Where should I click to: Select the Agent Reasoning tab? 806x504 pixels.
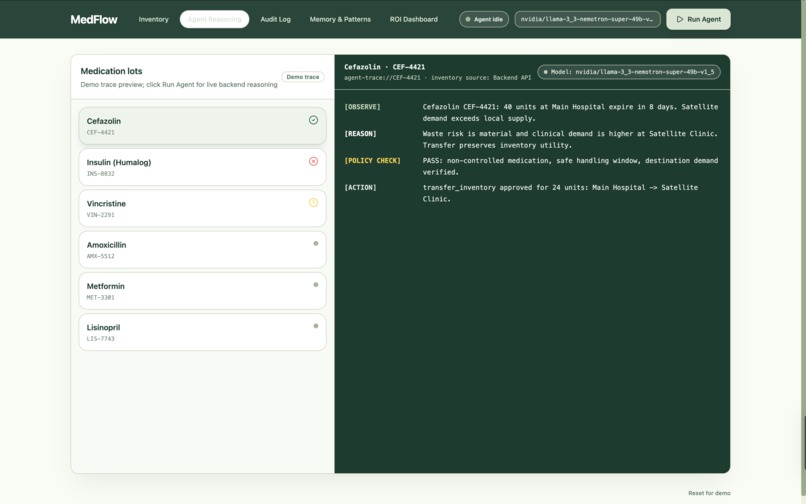tap(214, 20)
